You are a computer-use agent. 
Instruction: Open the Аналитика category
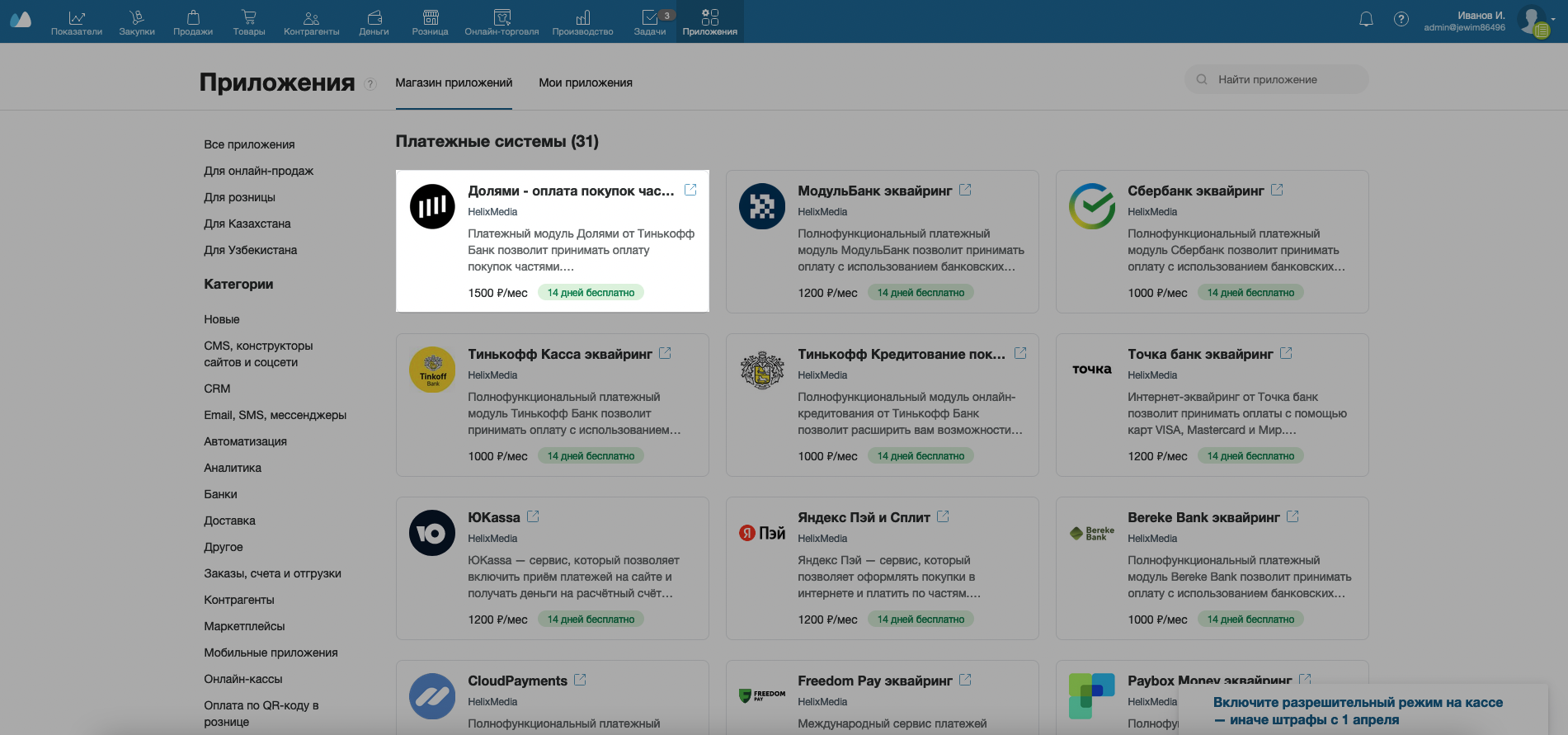233,468
